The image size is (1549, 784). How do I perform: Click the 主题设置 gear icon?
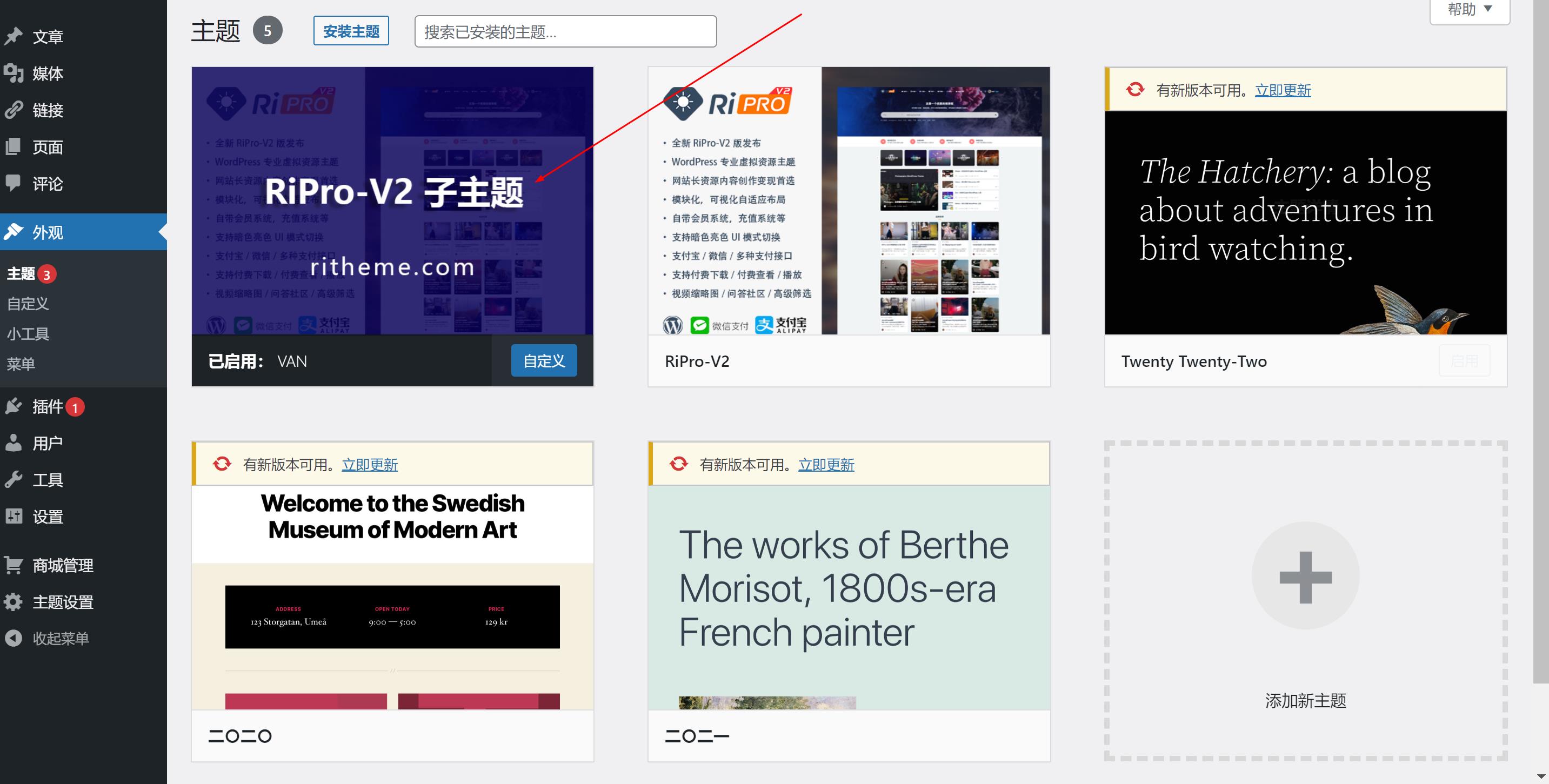[x=13, y=602]
